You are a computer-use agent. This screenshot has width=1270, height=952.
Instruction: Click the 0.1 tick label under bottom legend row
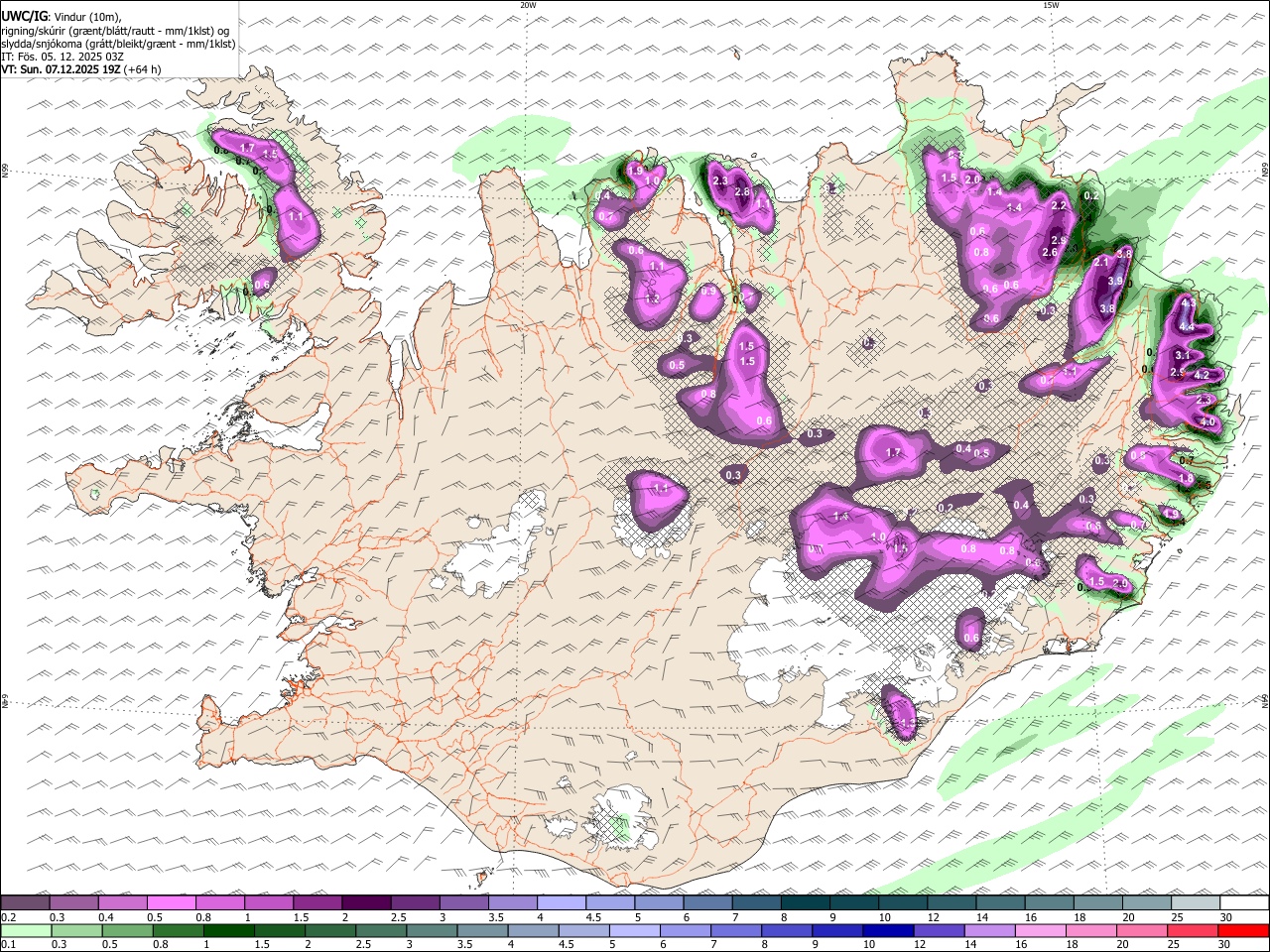[x=7, y=945]
